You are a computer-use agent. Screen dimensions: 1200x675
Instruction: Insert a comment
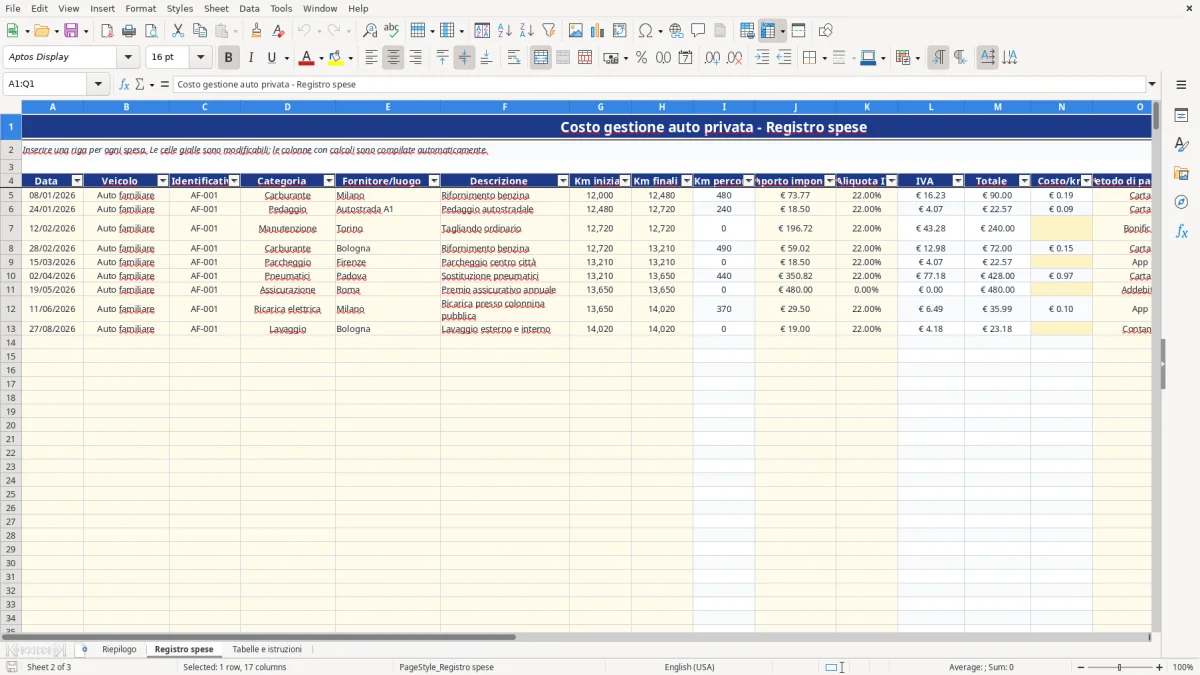[698, 31]
